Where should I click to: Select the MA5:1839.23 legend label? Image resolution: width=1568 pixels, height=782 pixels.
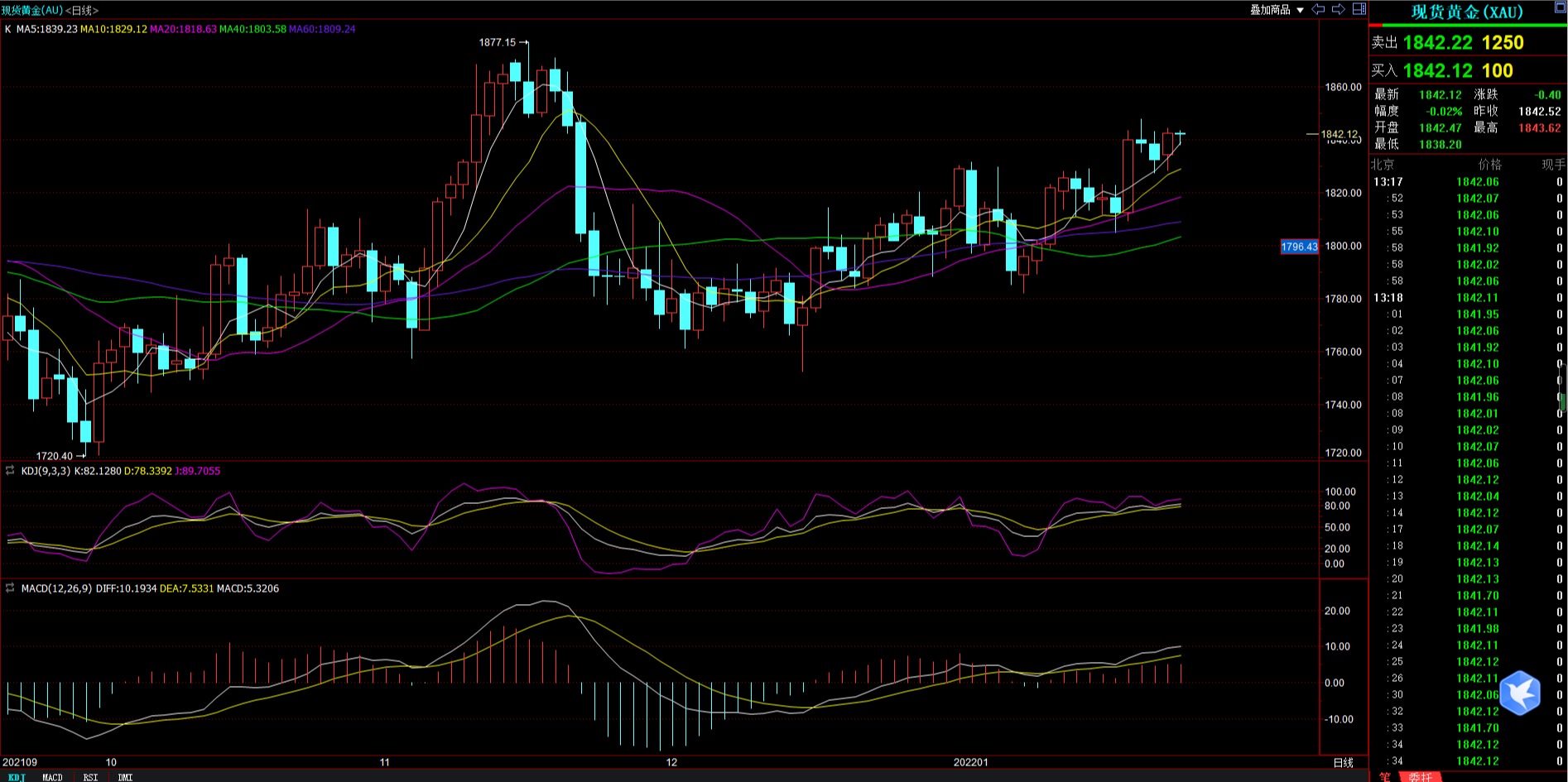47,29
